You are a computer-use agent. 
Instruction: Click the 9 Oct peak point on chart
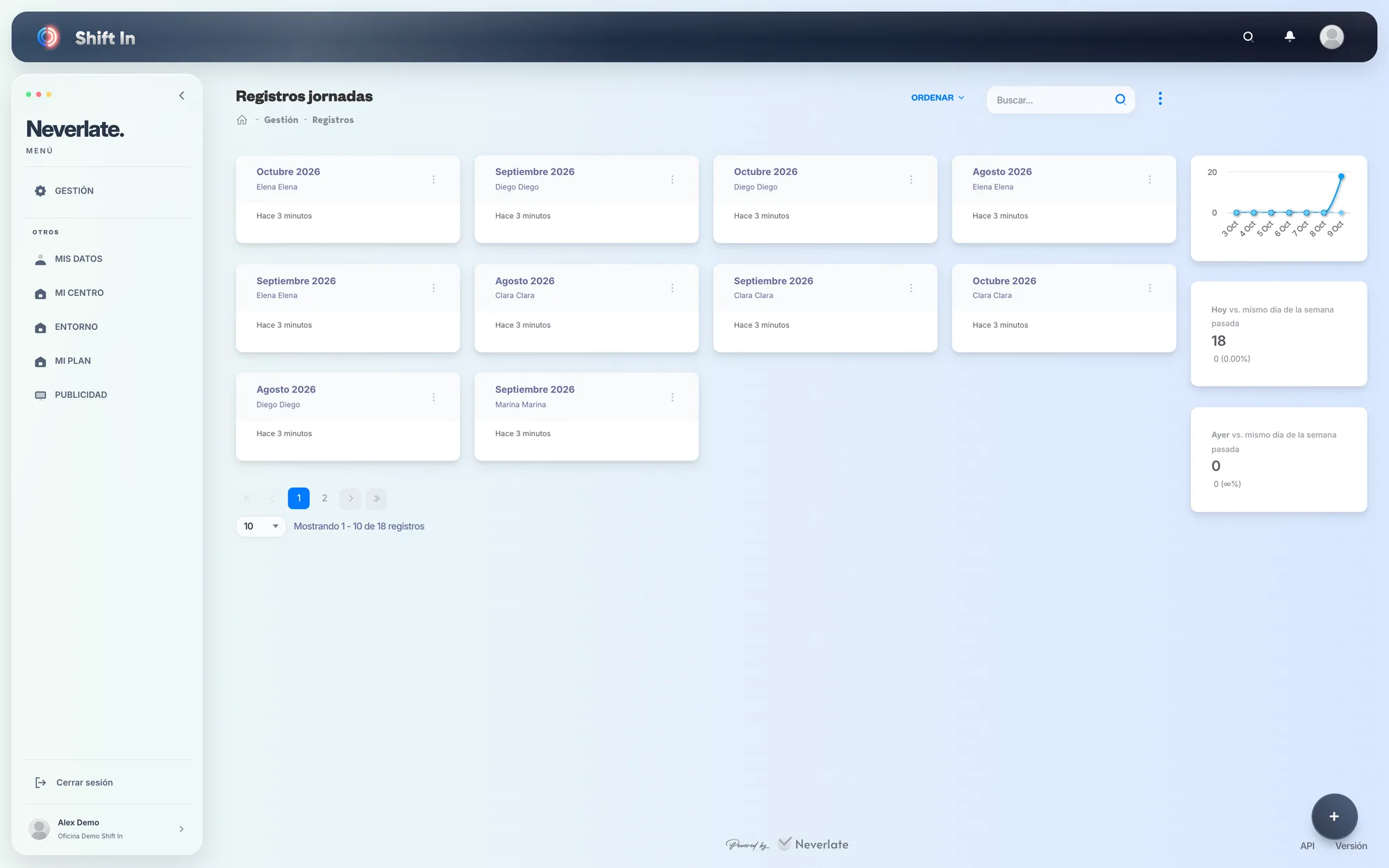pos(1341,176)
